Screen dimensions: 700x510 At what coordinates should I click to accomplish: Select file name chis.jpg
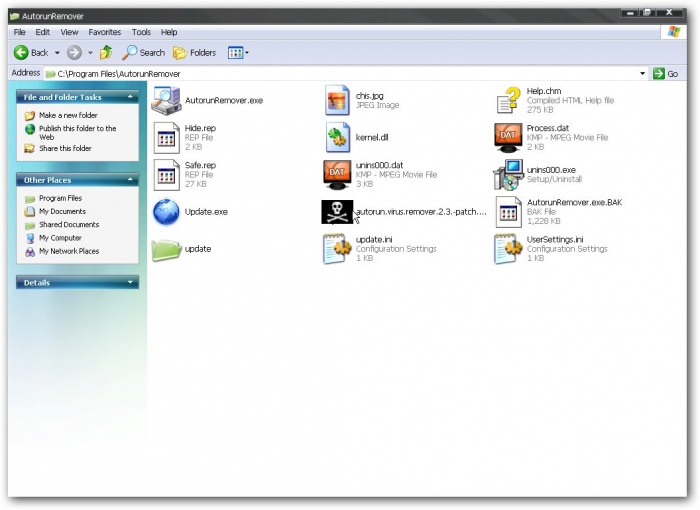(369, 96)
